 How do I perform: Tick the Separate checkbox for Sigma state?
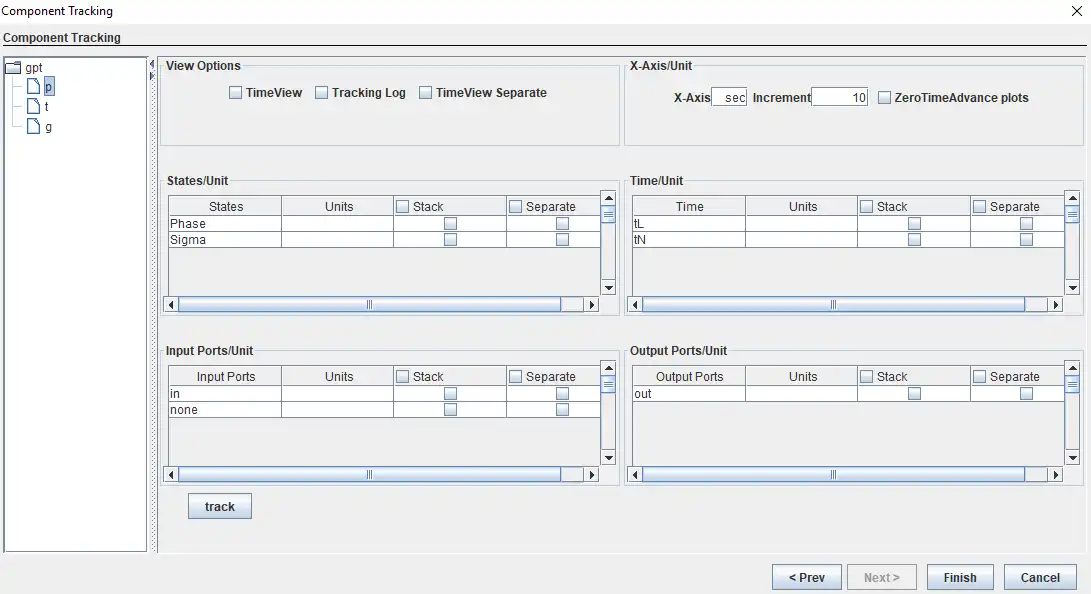[x=562, y=240]
